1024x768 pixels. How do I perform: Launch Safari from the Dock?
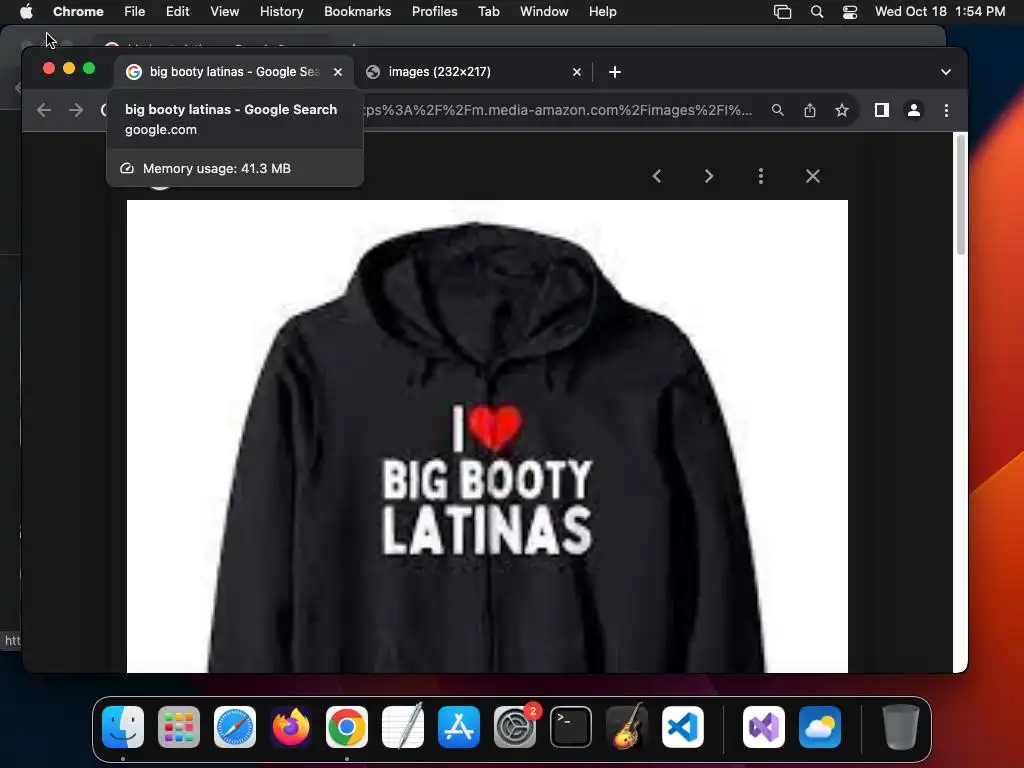click(x=235, y=727)
